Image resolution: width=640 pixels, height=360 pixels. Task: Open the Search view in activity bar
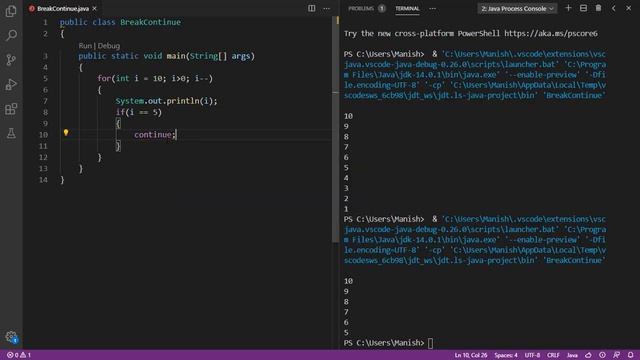[11, 36]
